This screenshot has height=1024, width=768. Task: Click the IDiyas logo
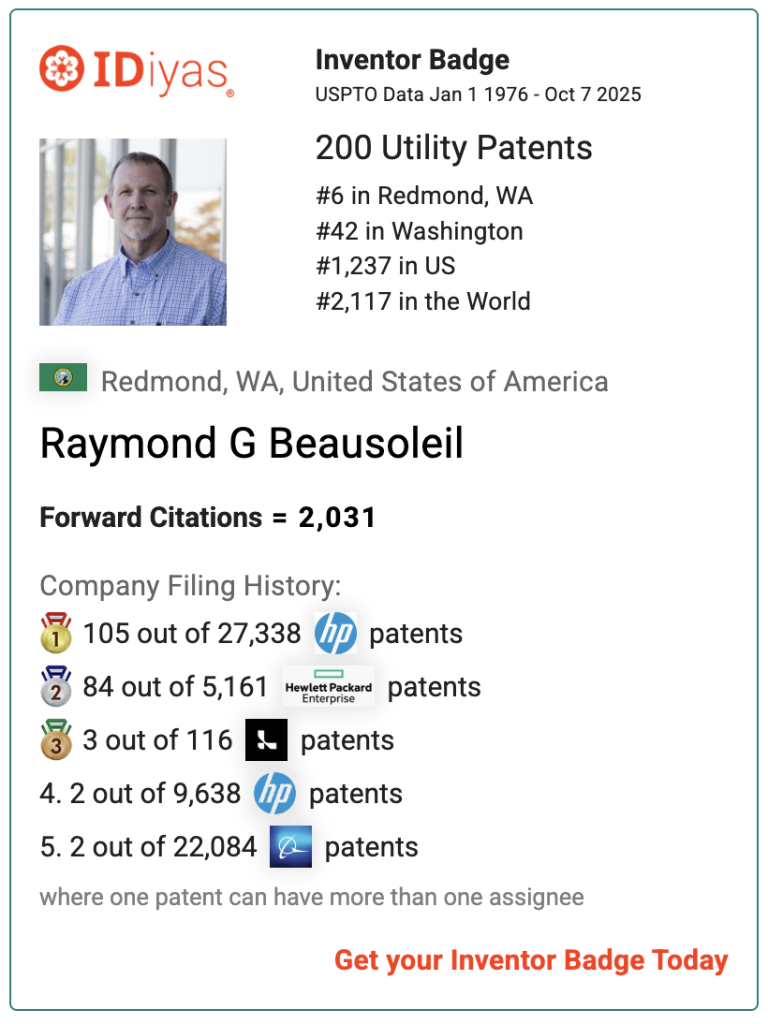coord(136,71)
